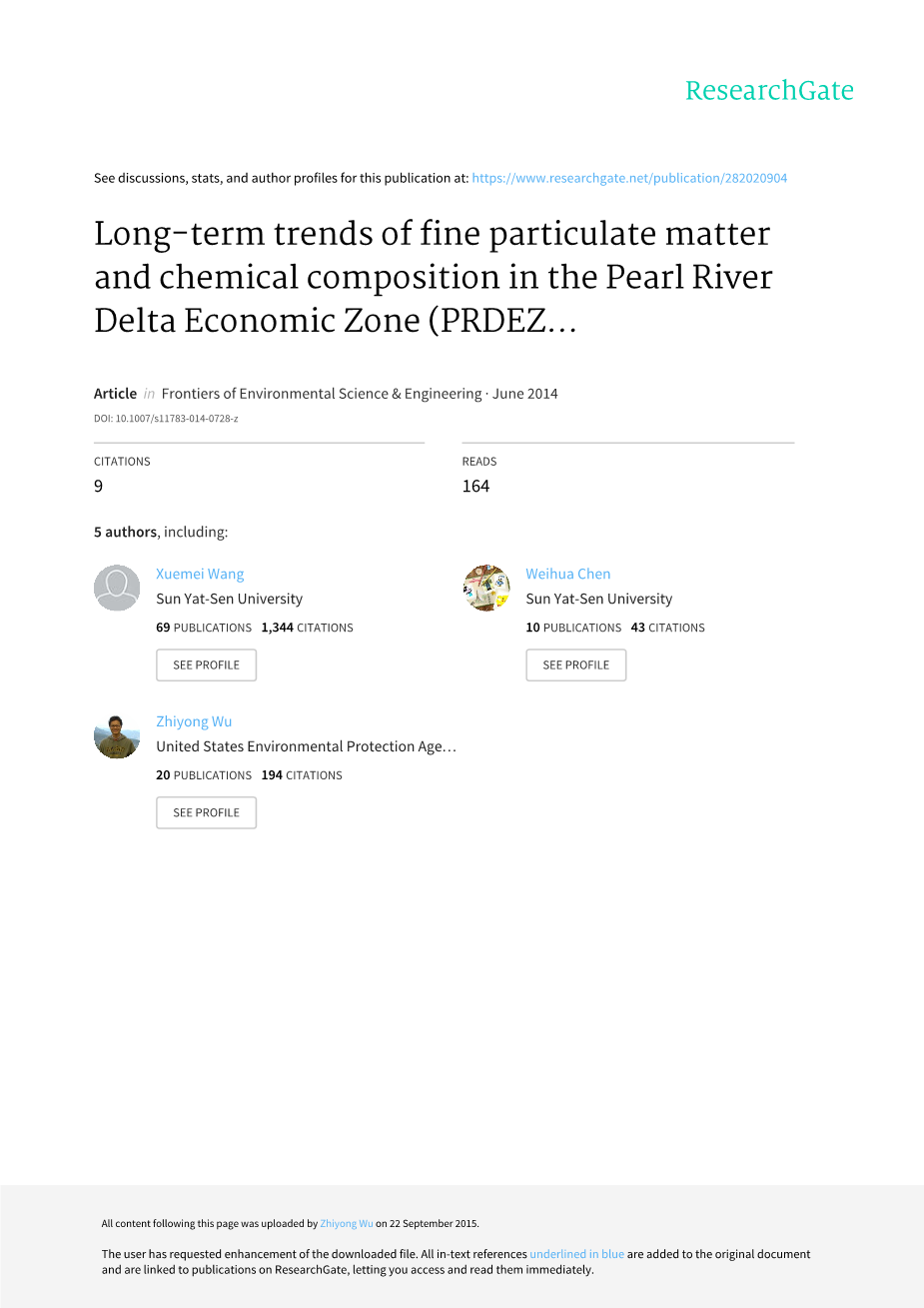Screen dimensions: 924x1308
Task: Open Weihua Chen's author name link
Action: pos(568,574)
